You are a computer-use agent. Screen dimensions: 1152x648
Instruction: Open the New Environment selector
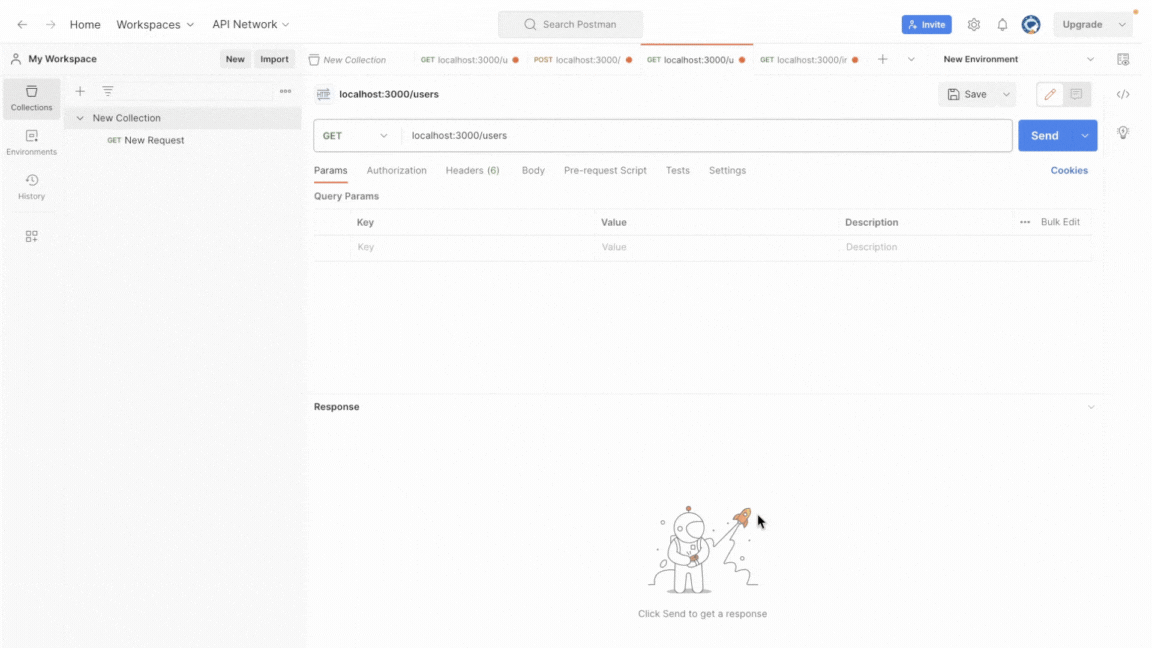coord(1018,60)
